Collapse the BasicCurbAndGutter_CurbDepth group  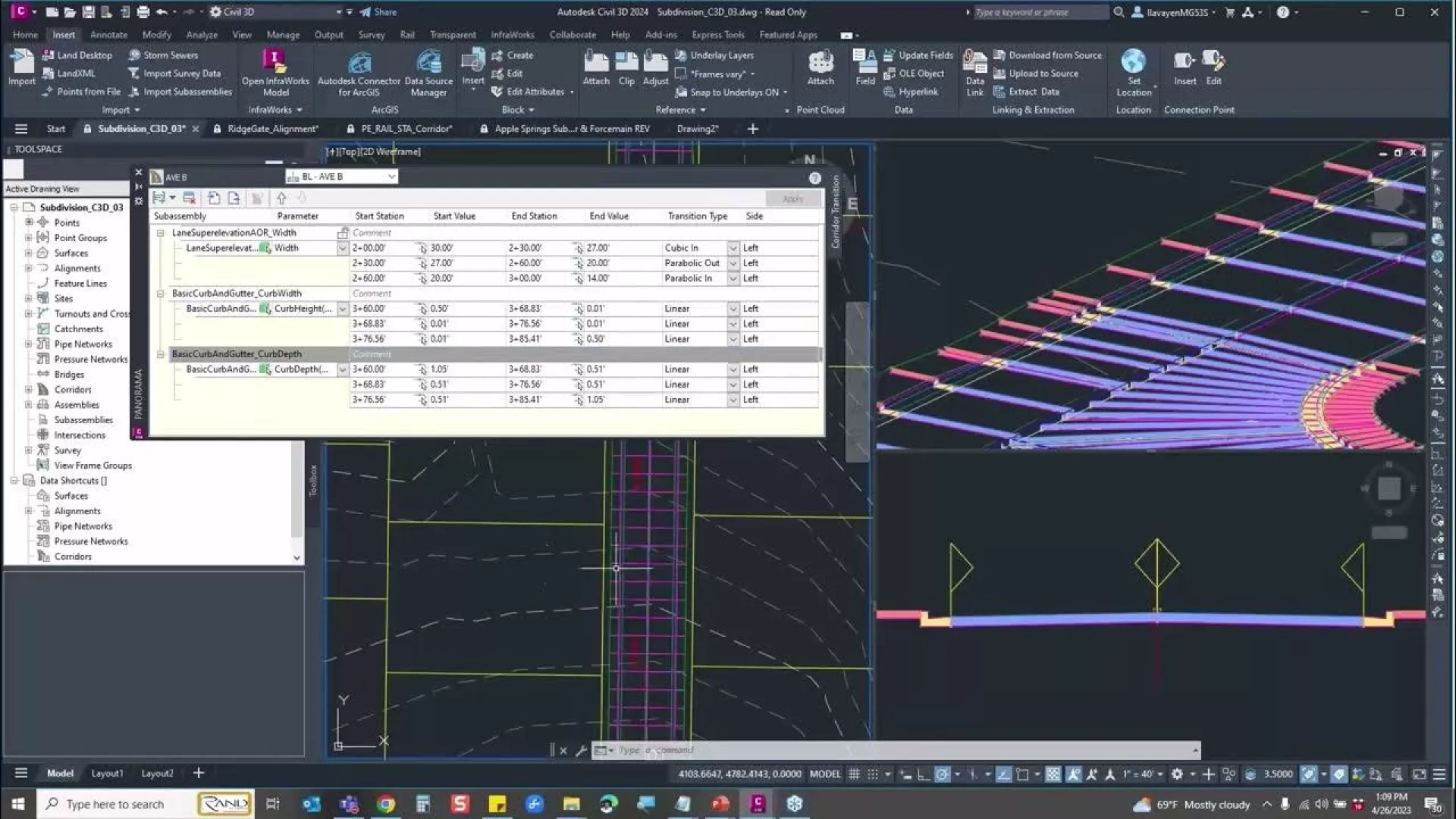coord(160,354)
